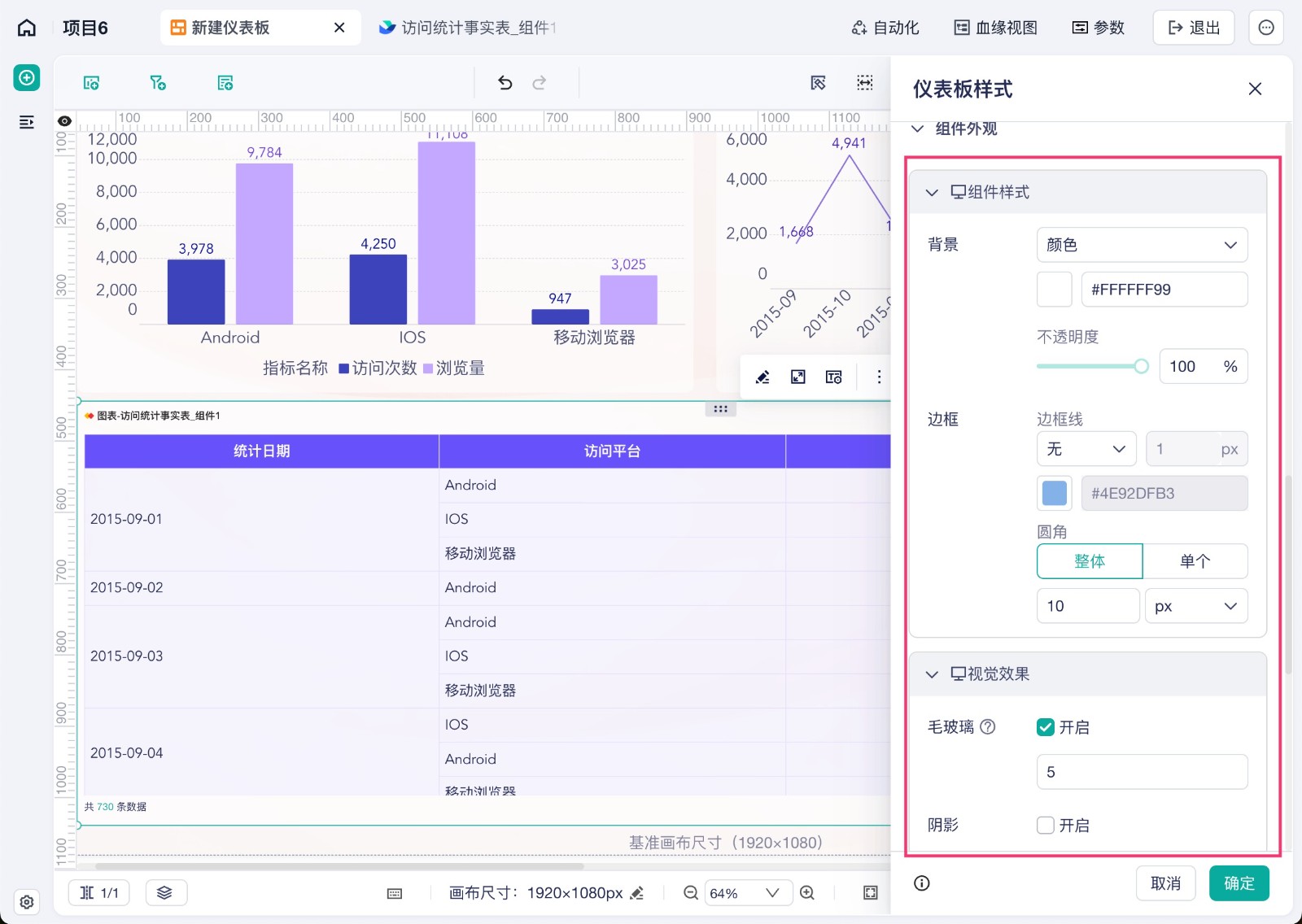Screen dimensions: 1302x924
Task: Click the style brush icon on chart toolbar
Action: (762, 377)
